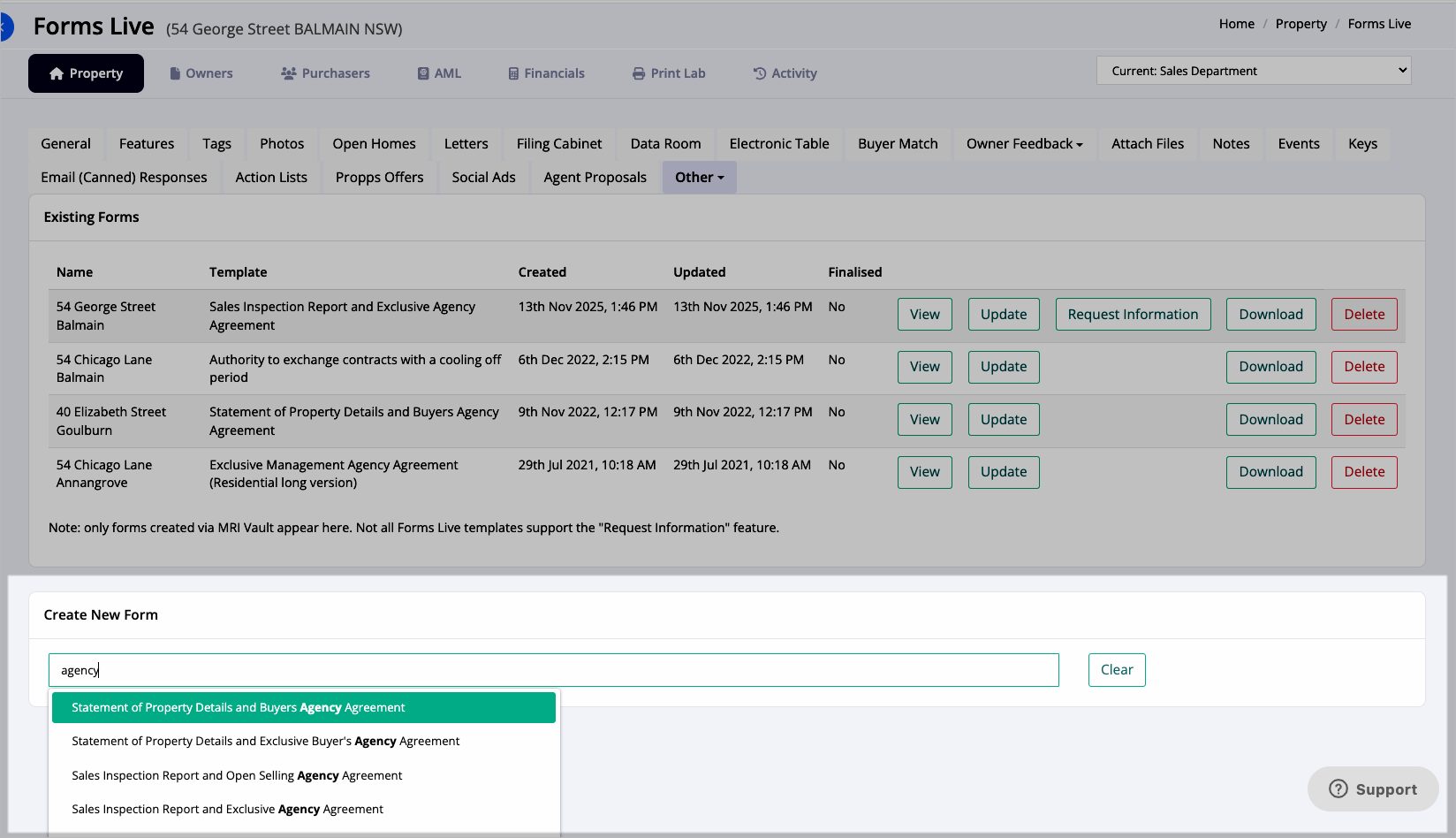Switch to the Keys sub-tab
This screenshot has height=838, width=1456.
point(1362,144)
